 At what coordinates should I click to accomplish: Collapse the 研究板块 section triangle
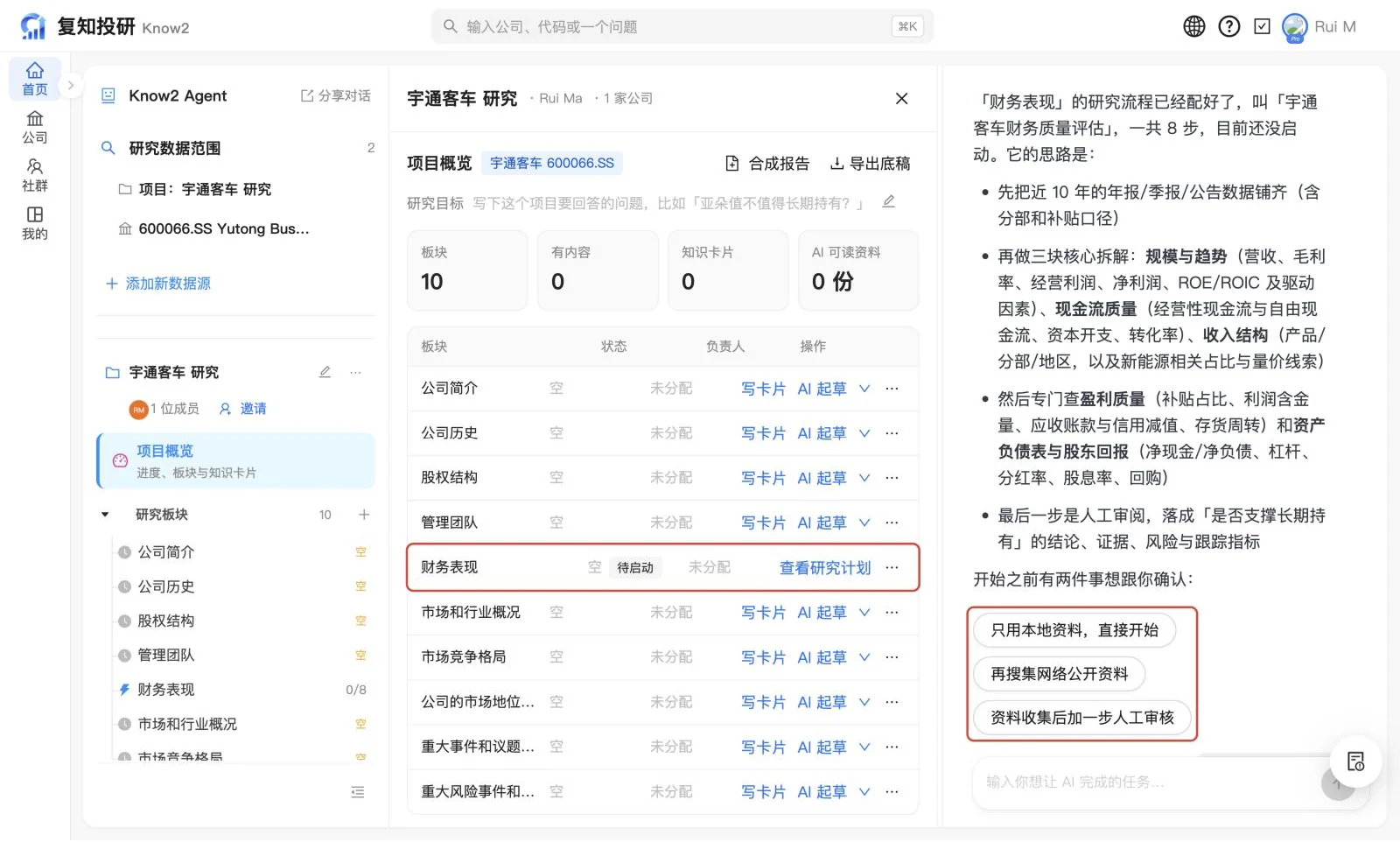[x=105, y=515]
